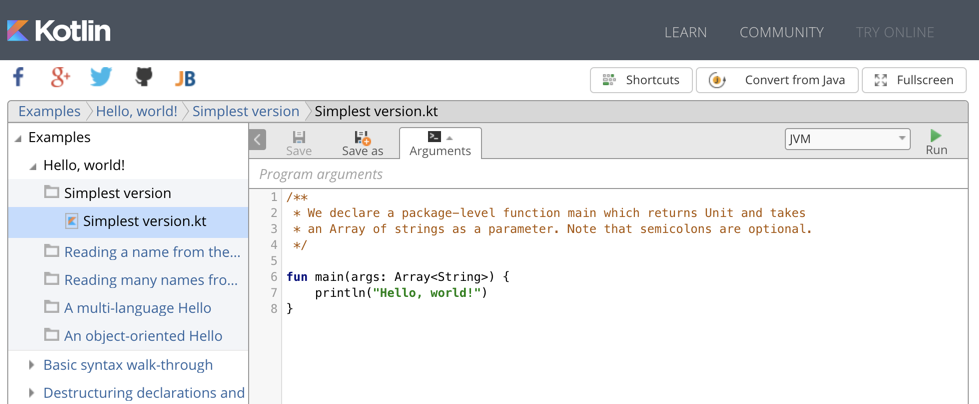Run the program with the Run button

pyautogui.click(x=936, y=142)
